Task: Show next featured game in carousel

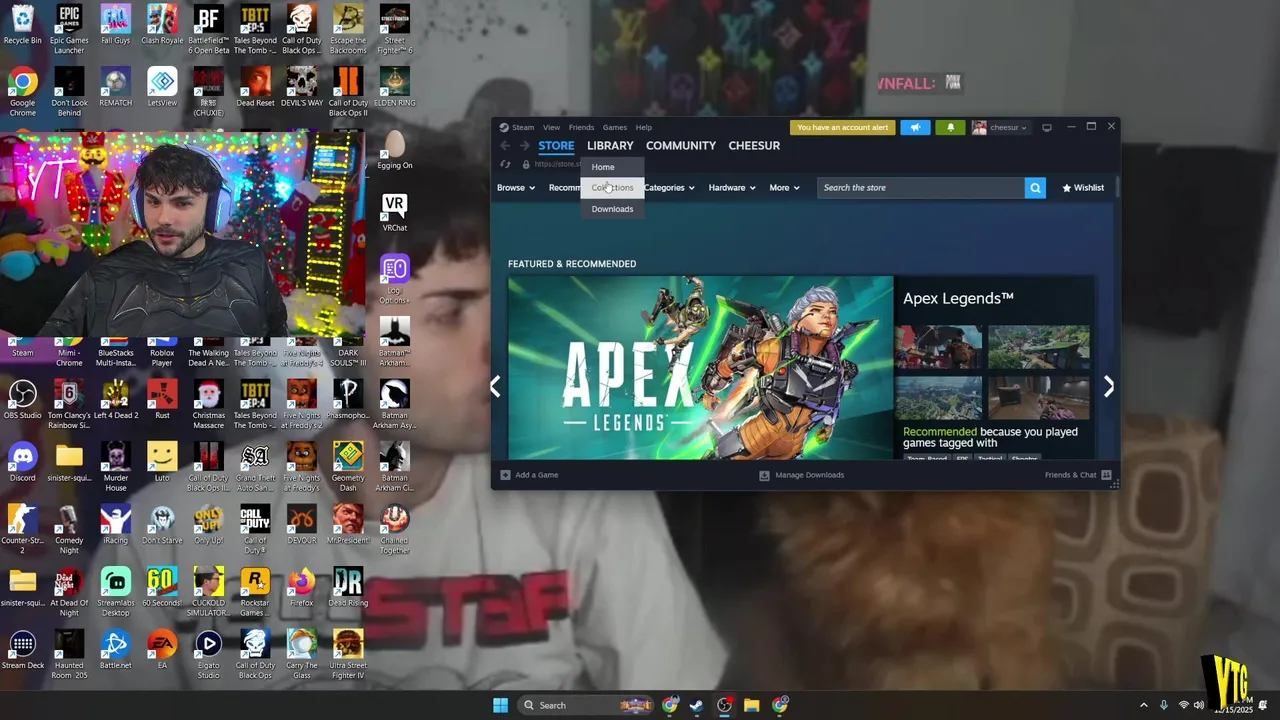Action: coord(1108,387)
